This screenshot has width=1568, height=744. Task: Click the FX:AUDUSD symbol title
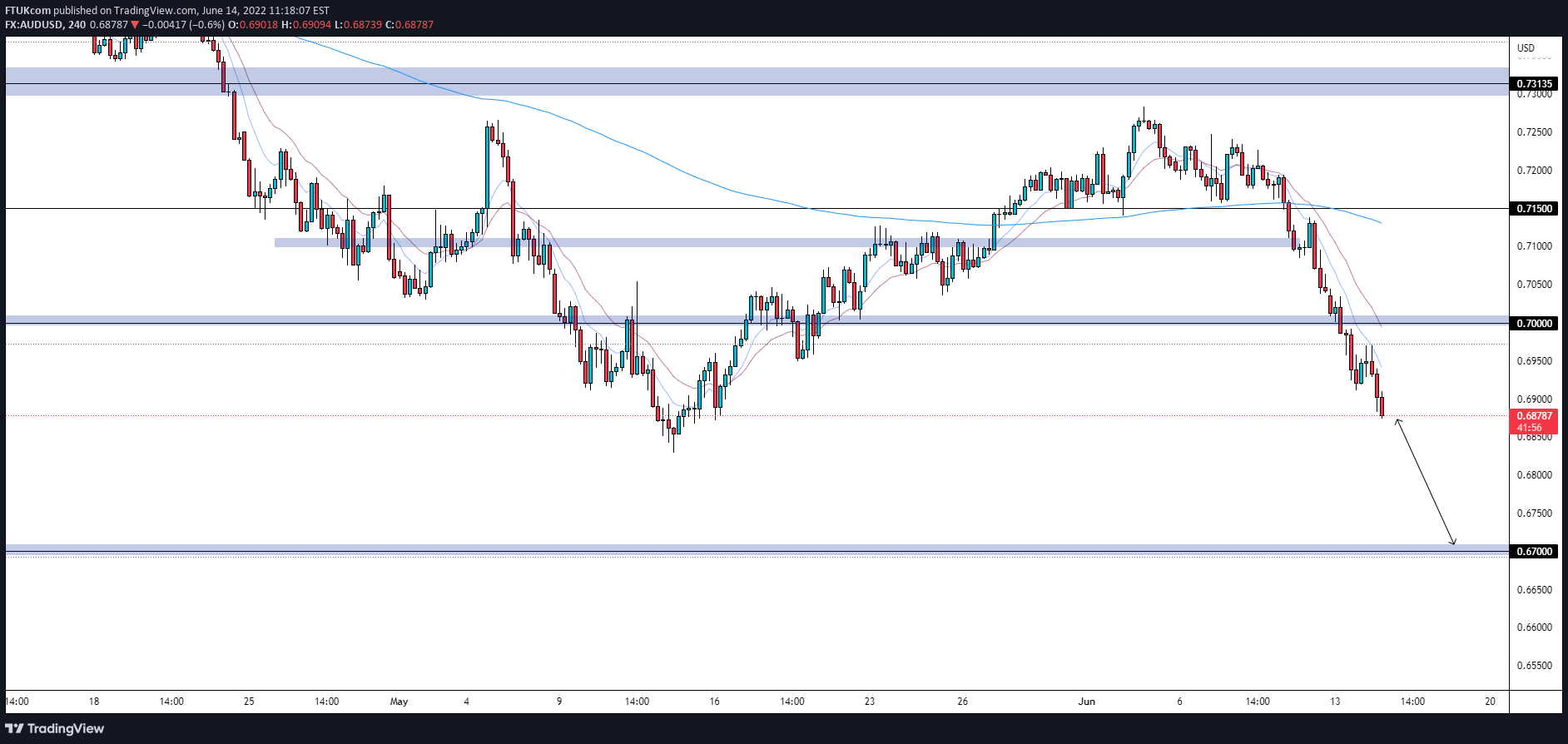tap(33, 24)
